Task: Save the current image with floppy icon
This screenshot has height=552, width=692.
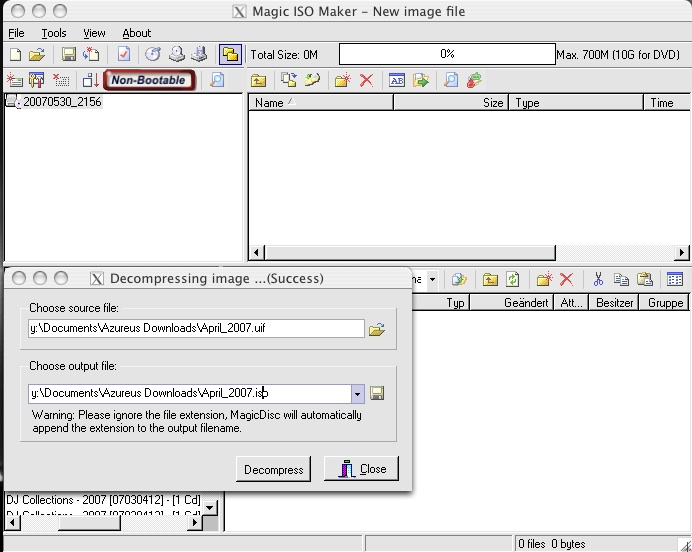Action: point(69,54)
